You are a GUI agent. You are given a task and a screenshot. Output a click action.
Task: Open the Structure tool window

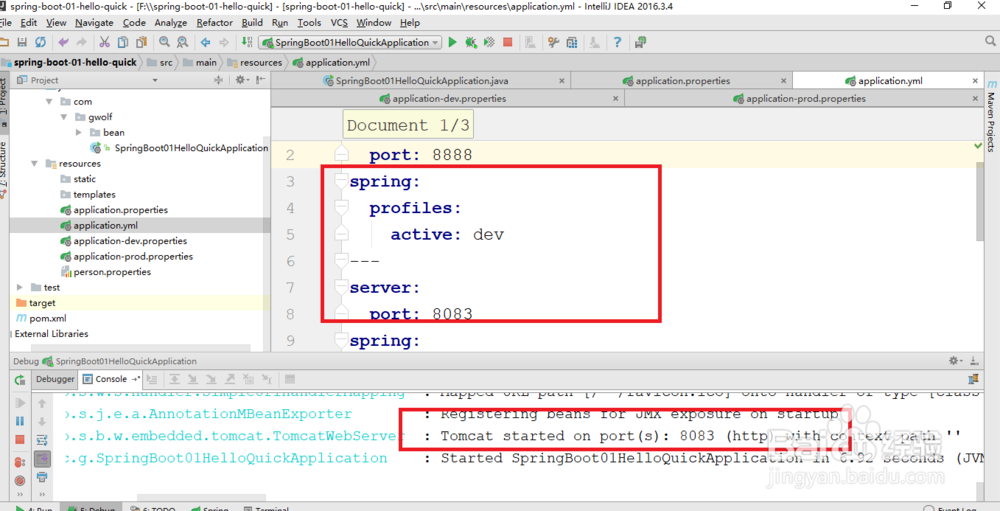[x=4, y=169]
